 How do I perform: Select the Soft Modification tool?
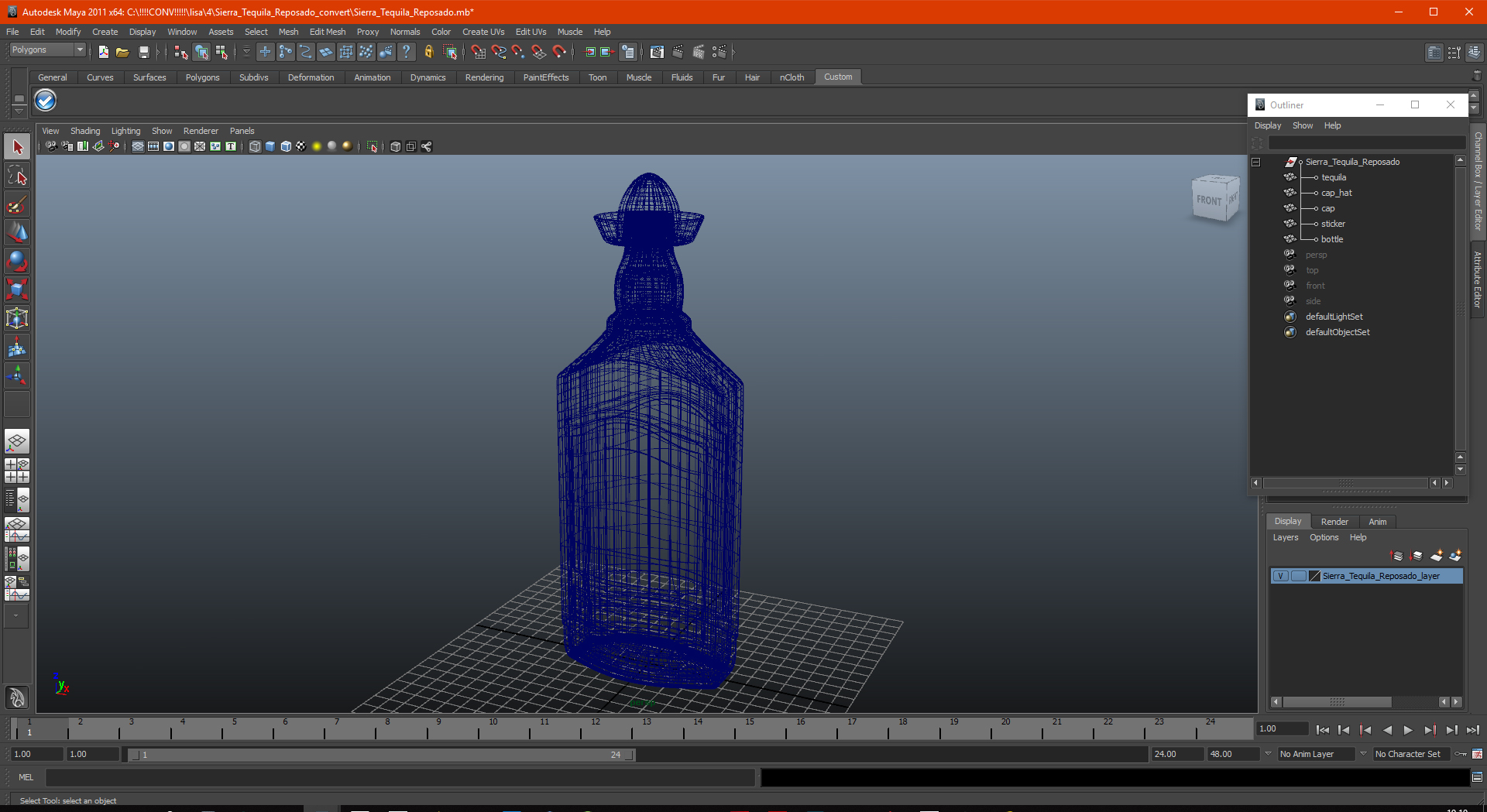(x=17, y=348)
